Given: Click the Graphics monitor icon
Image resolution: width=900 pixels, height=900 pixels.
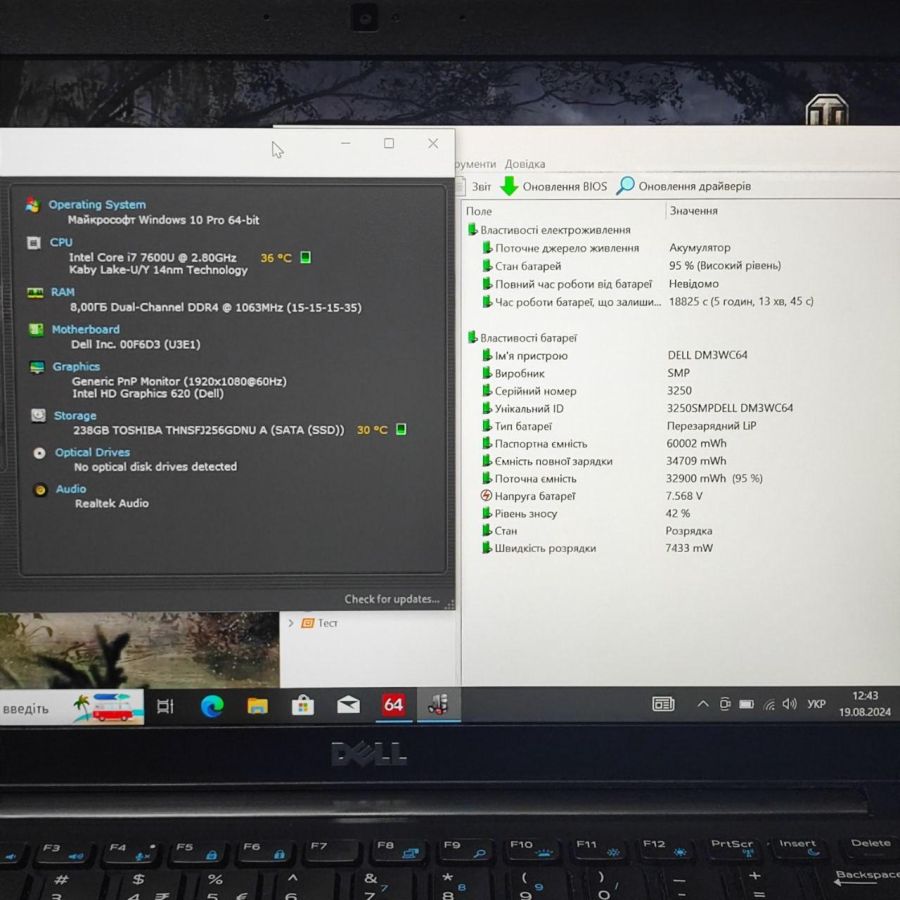Looking at the screenshot, I should (x=37, y=367).
